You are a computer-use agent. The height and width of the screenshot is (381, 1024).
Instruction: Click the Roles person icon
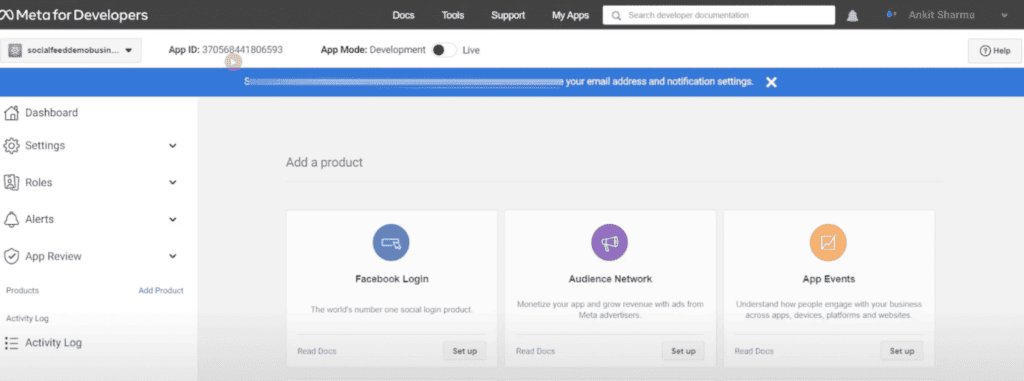pyautogui.click(x=11, y=182)
